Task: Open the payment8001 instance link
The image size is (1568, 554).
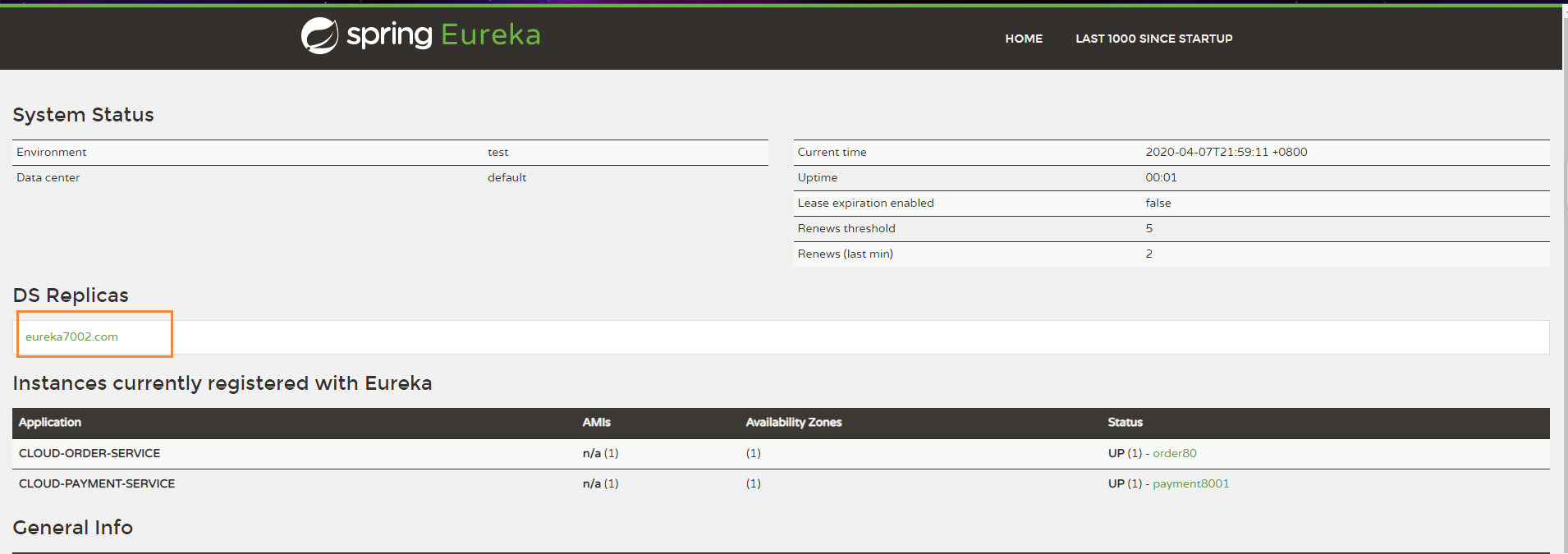Action: click(1191, 483)
